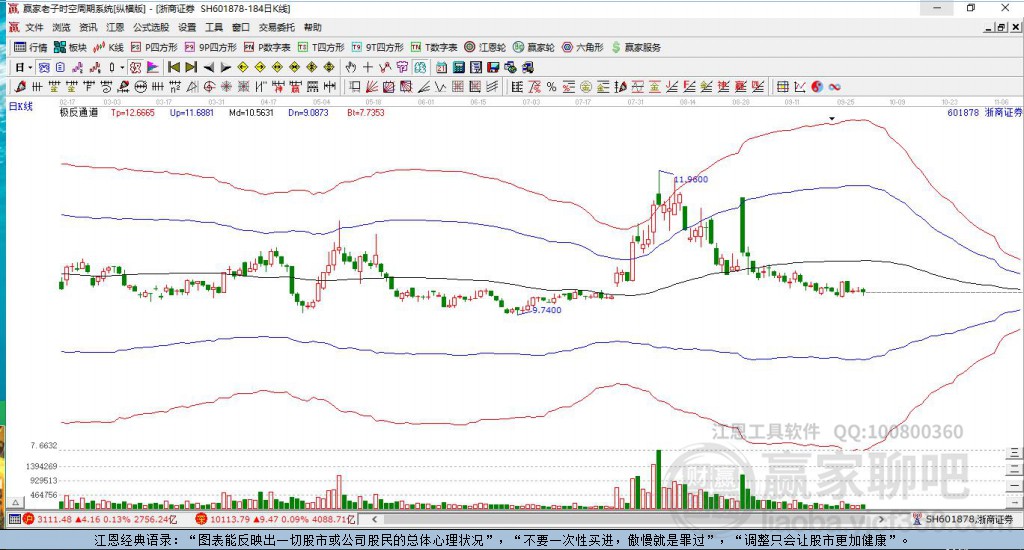Click grid icon at status bar left
This screenshot has height=550, width=1024.
pyautogui.click(x=14, y=519)
